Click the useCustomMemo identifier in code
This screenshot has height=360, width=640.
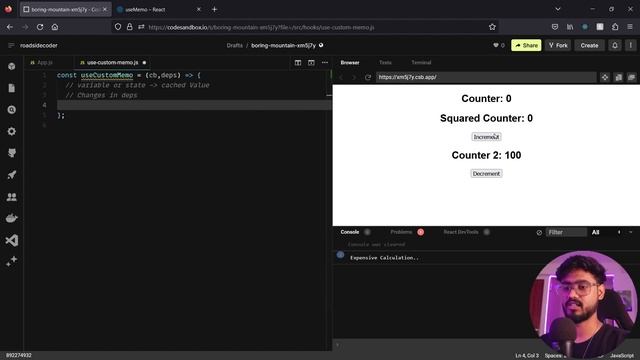107,75
